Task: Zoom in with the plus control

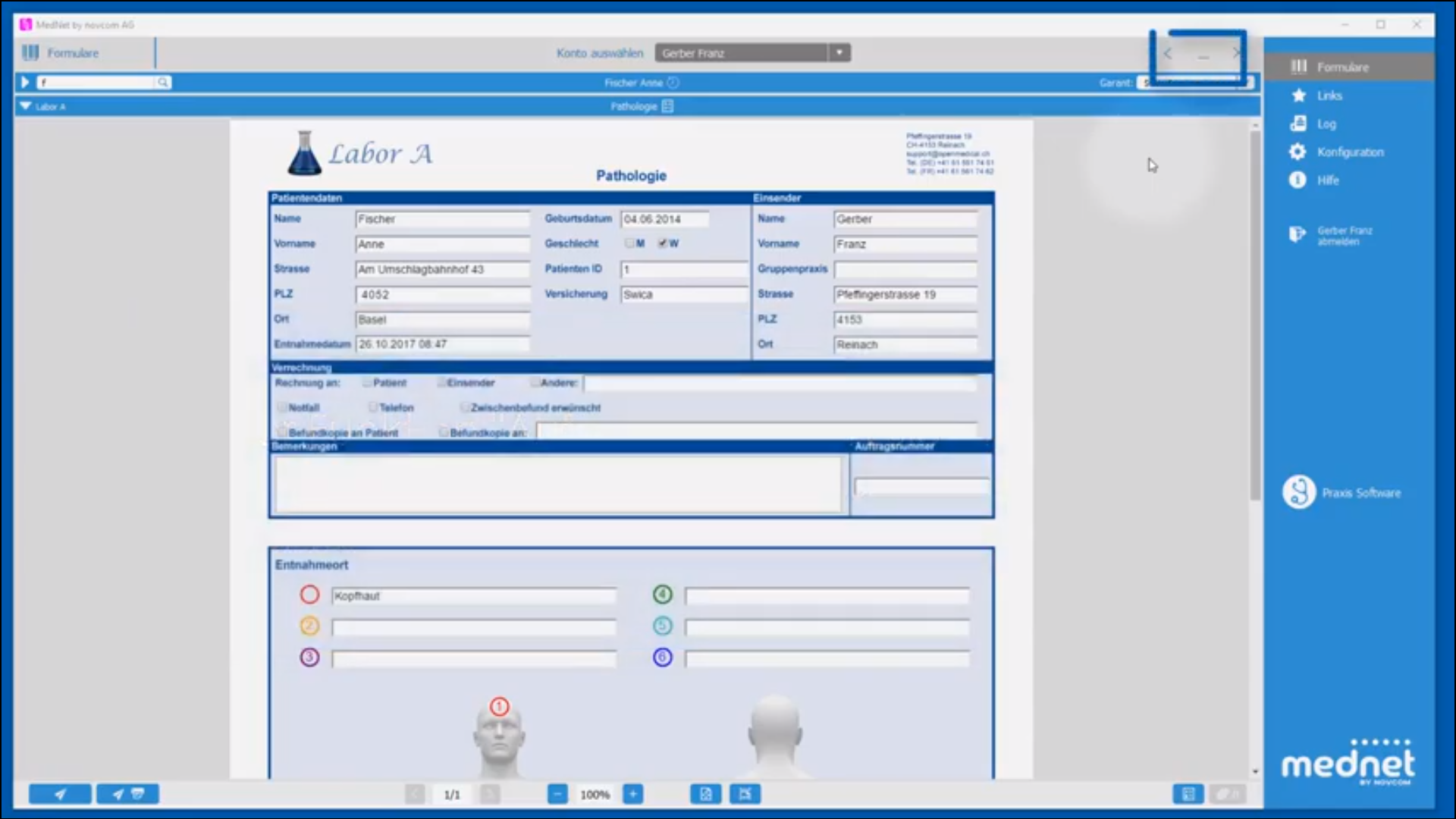Action: tap(633, 794)
